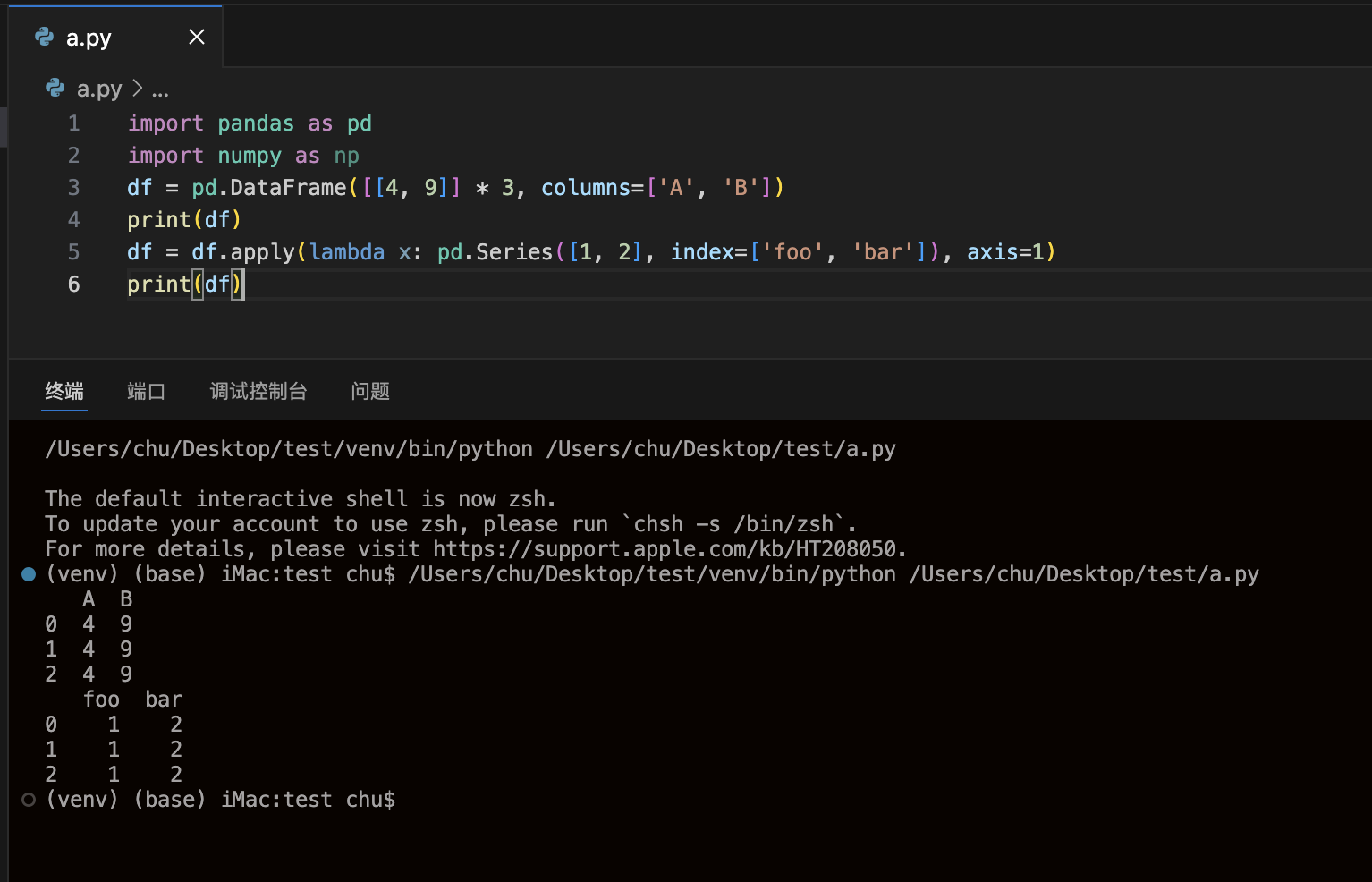Screen dimensions: 1372x882
Task: Click the Python icon in the breadcrumb bar
Action: tap(55, 88)
